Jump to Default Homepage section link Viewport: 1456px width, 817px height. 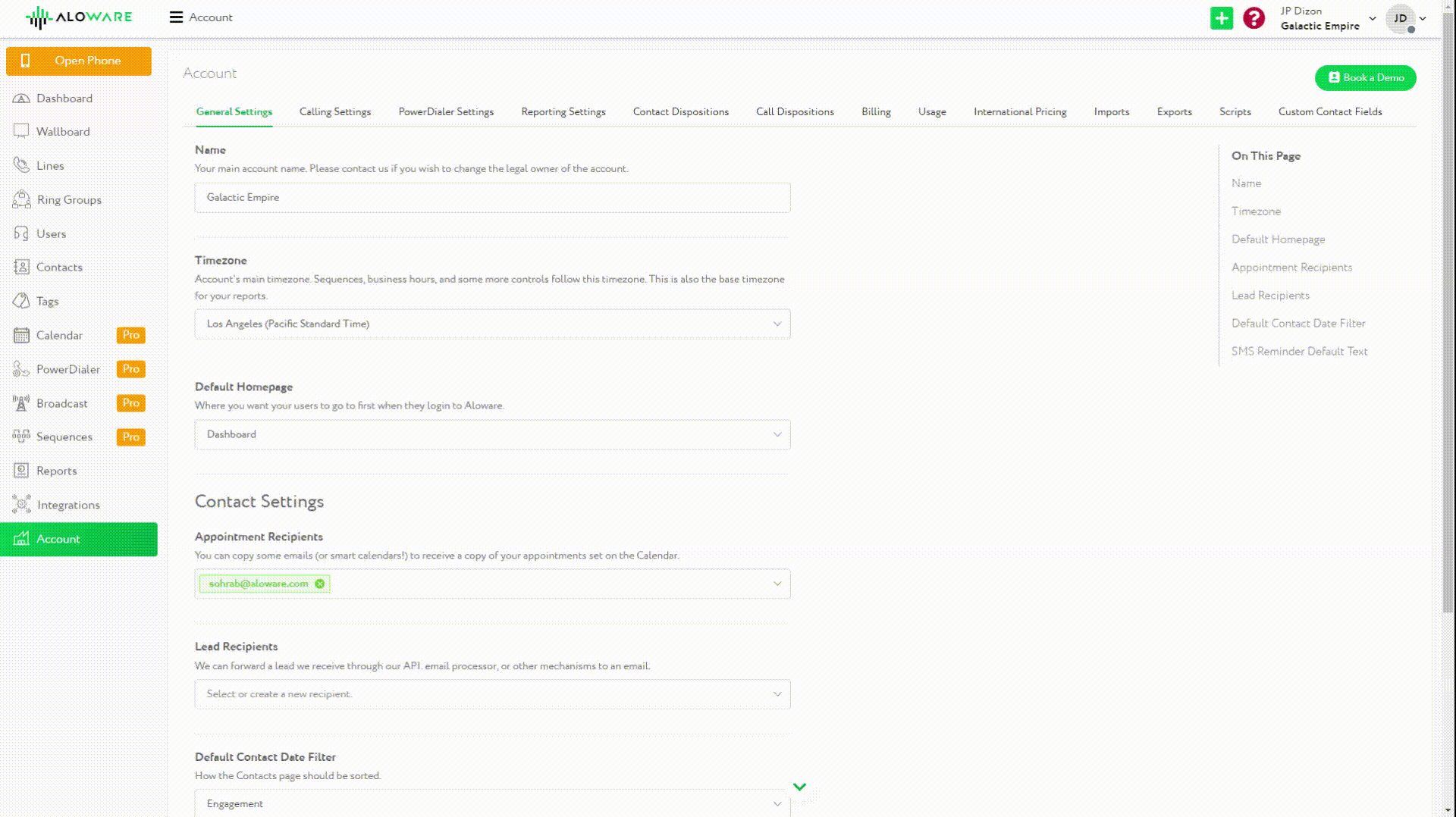point(1278,239)
